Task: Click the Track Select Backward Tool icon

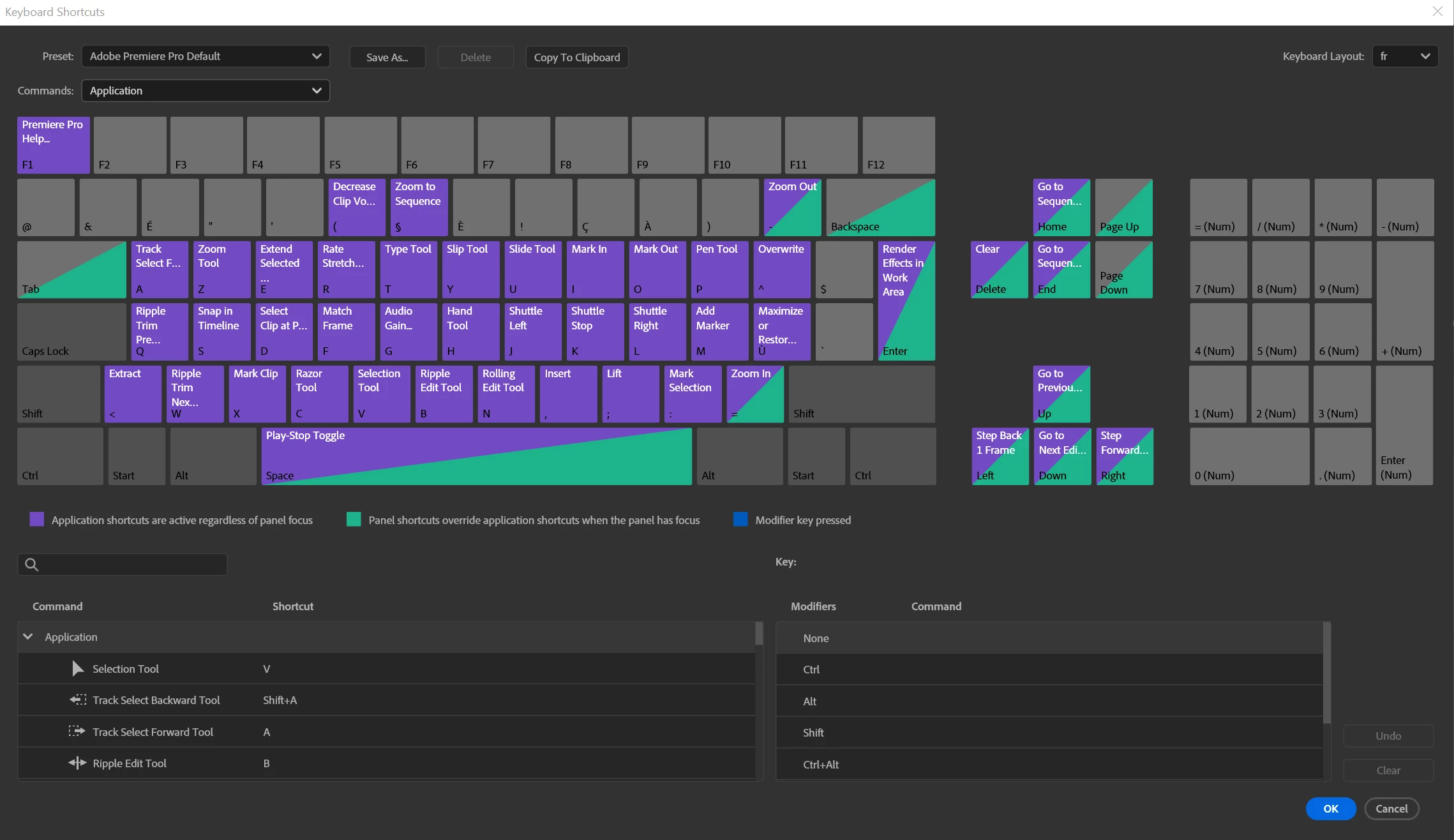Action: coord(78,700)
